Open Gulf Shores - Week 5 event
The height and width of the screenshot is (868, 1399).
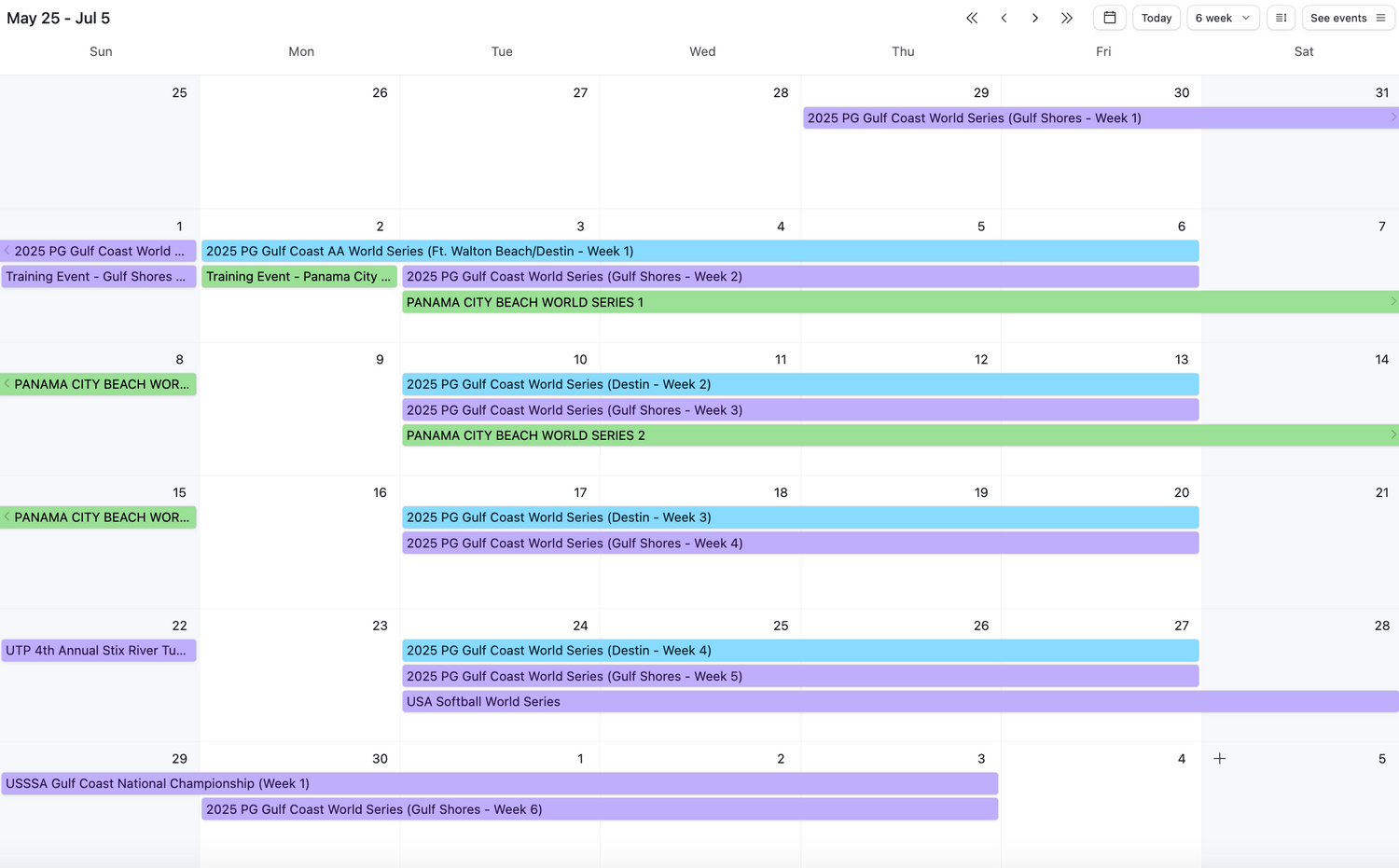coord(800,677)
